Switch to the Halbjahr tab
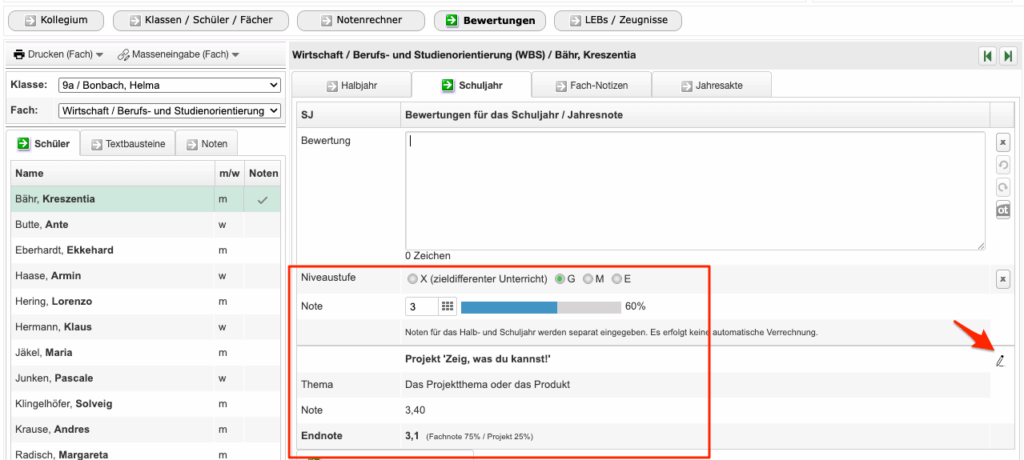 [x=350, y=85]
